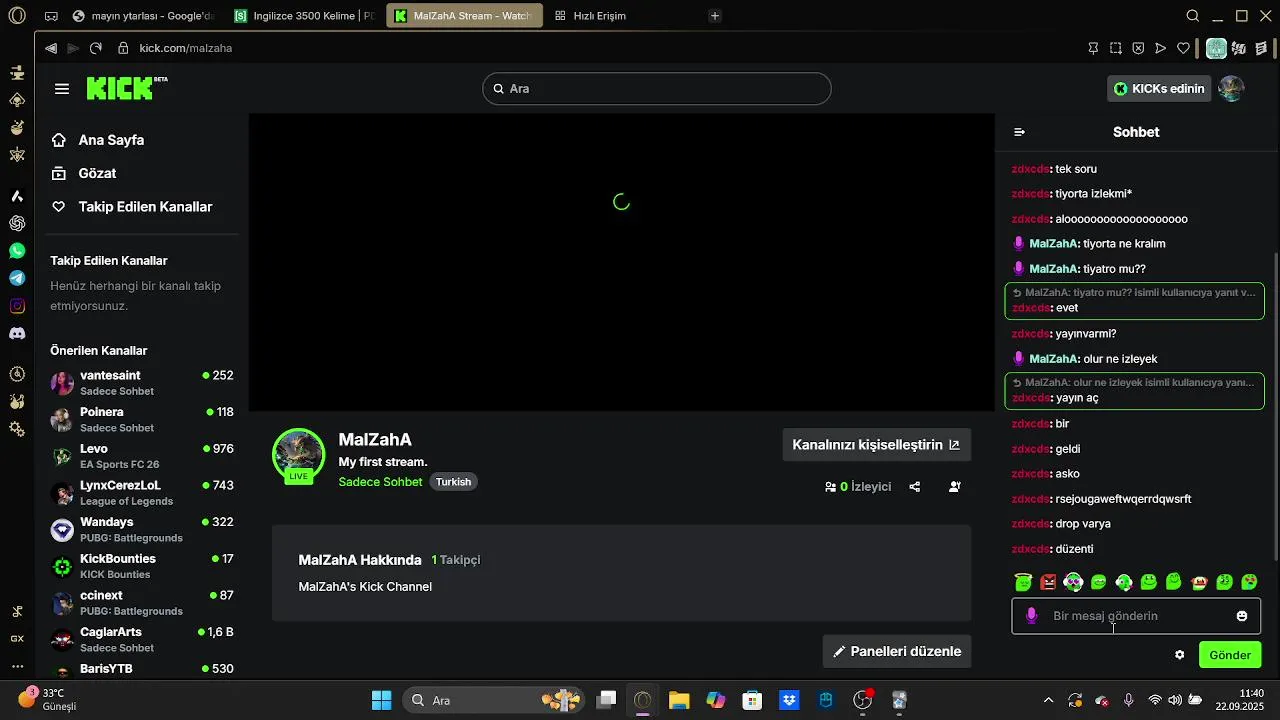This screenshot has height=720, width=1280.
Task: Open Opera sidebar settings gear
Action: click(17, 429)
